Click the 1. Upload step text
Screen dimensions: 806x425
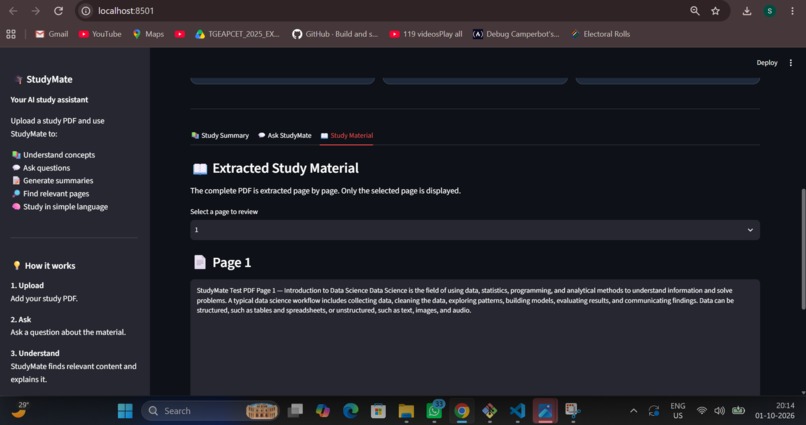[x=27, y=285]
